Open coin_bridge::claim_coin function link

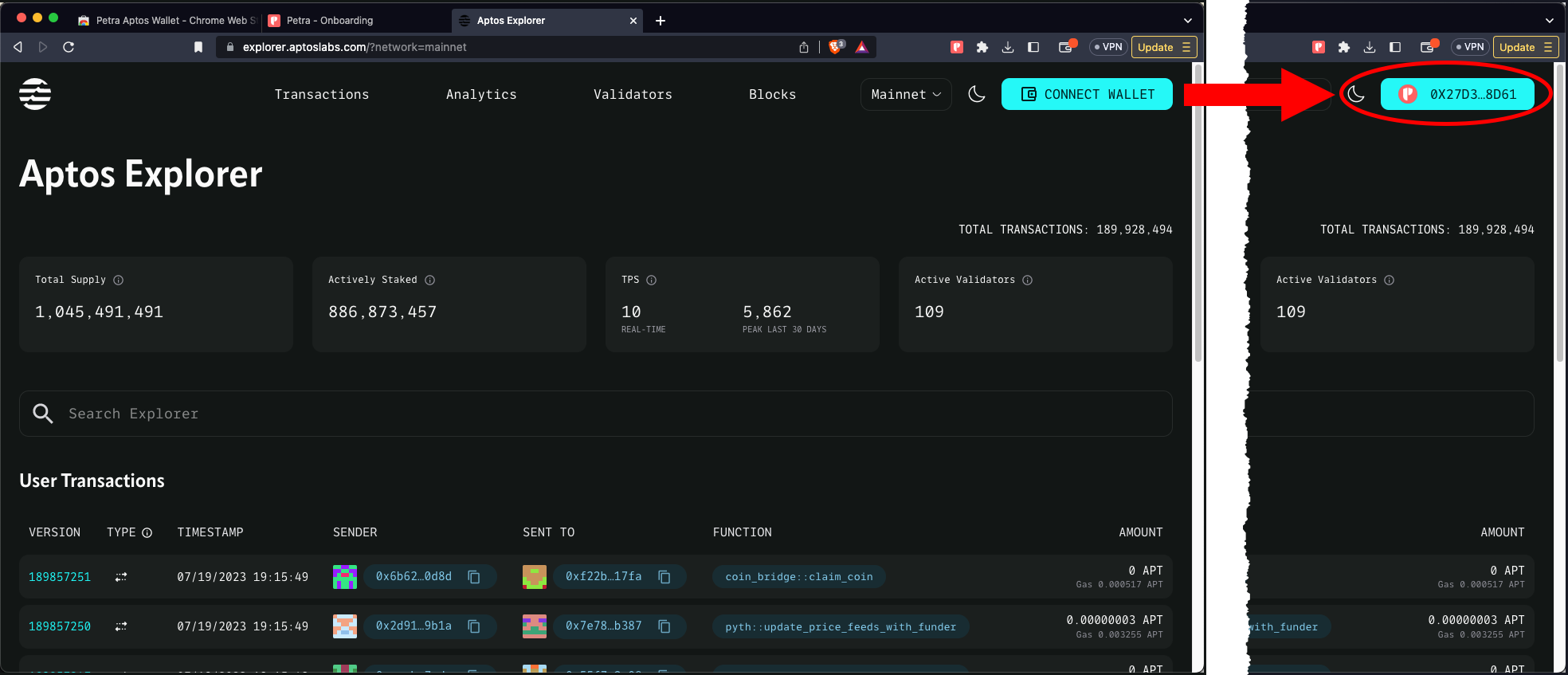pos(799,577)
